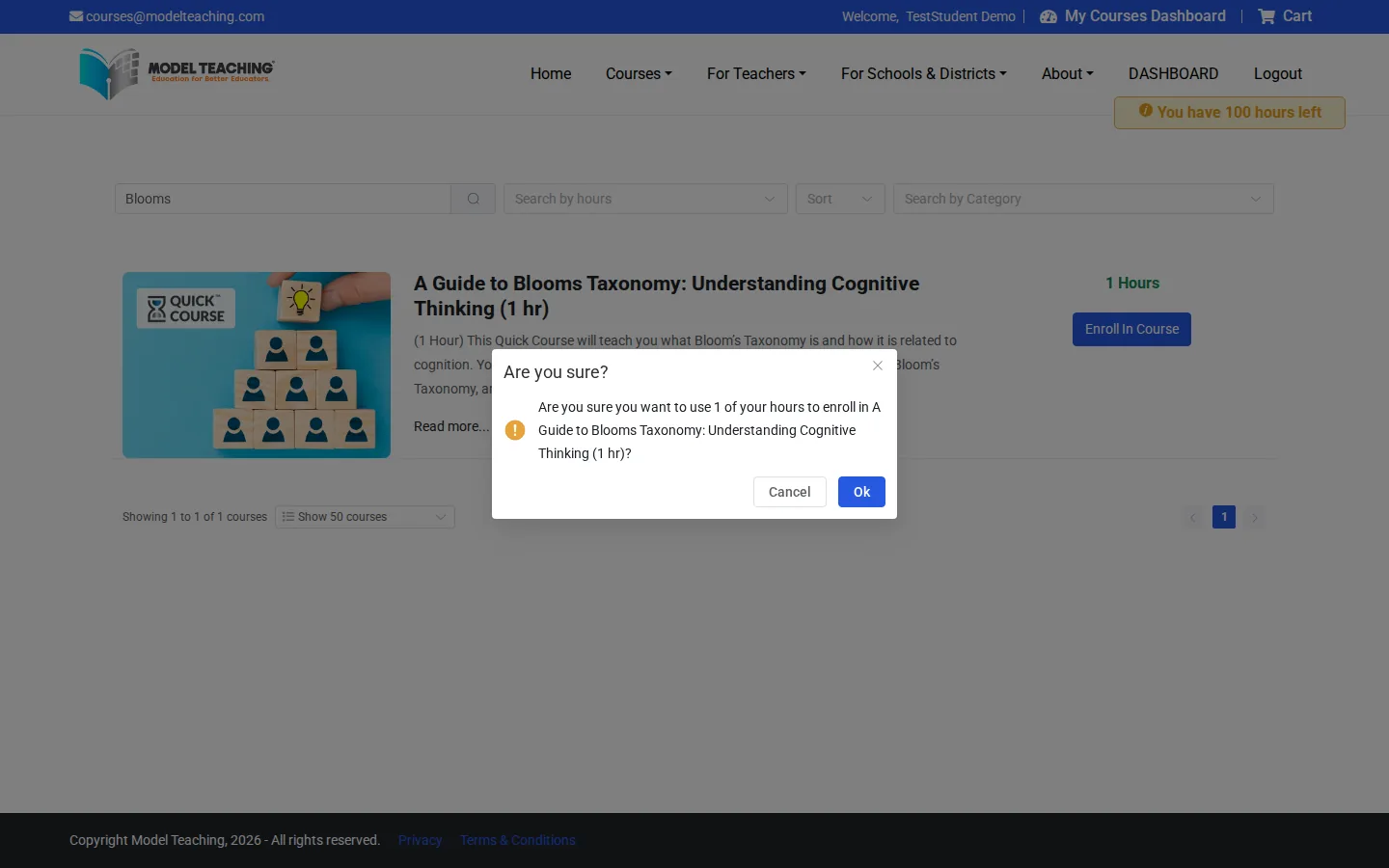This screenshot has height=868, width=1389.
Task: Open the Show 50 courses dropdown
Action: [365, 517]
